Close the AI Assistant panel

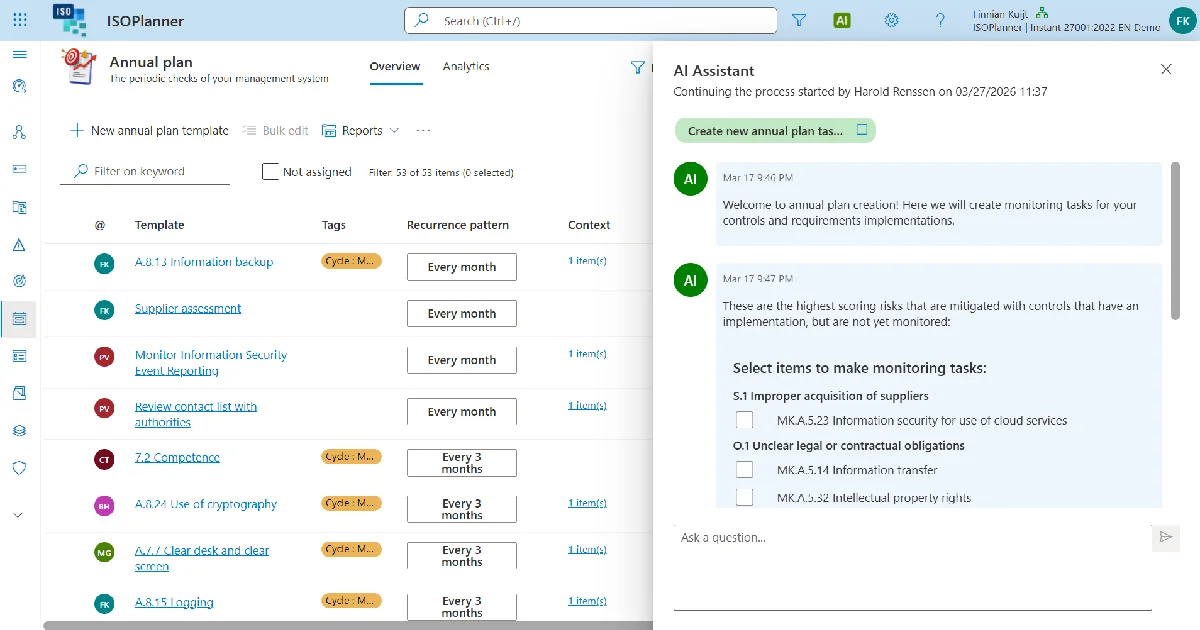coord(1166,69)
